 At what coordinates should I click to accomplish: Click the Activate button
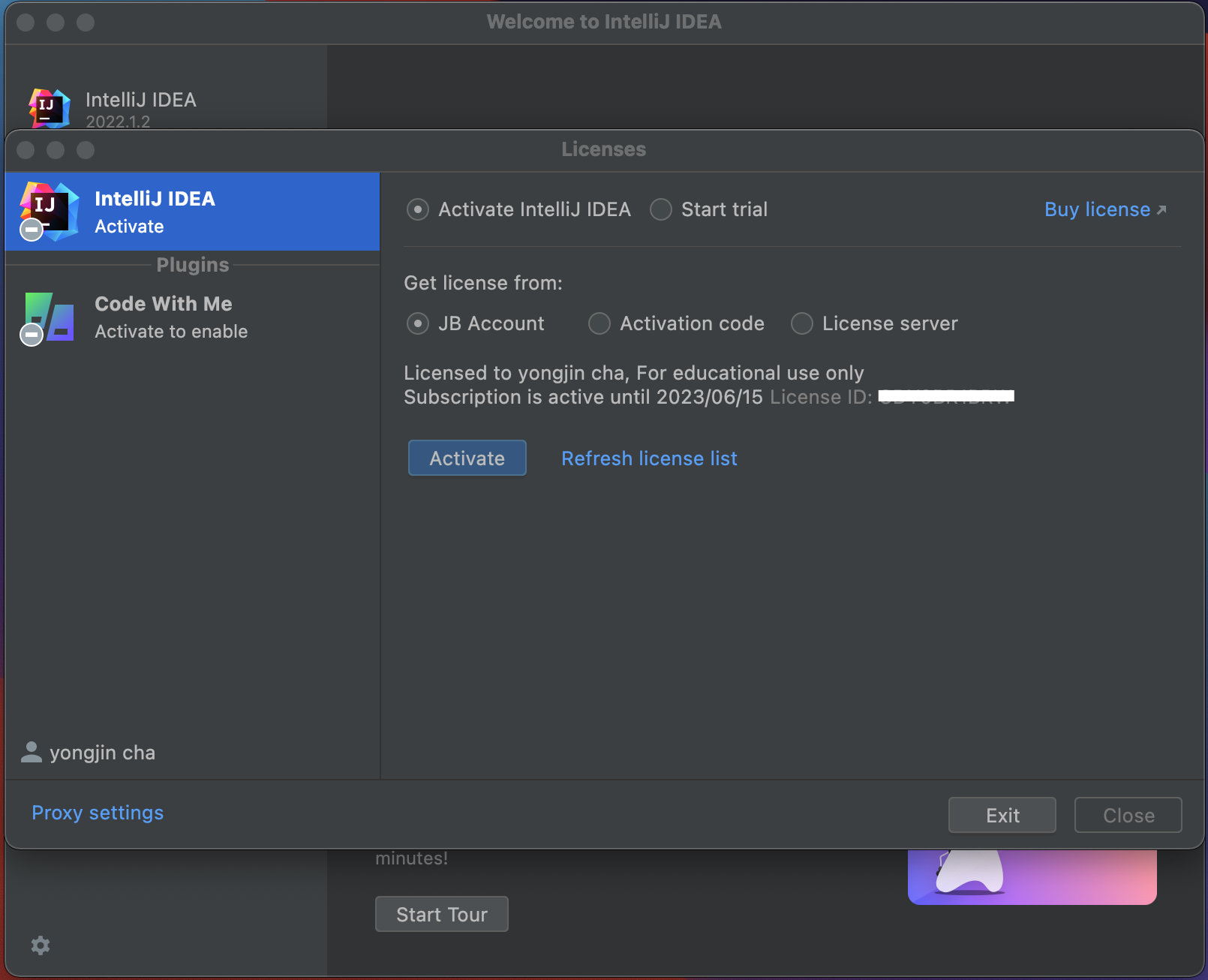[x=467, y=458]
